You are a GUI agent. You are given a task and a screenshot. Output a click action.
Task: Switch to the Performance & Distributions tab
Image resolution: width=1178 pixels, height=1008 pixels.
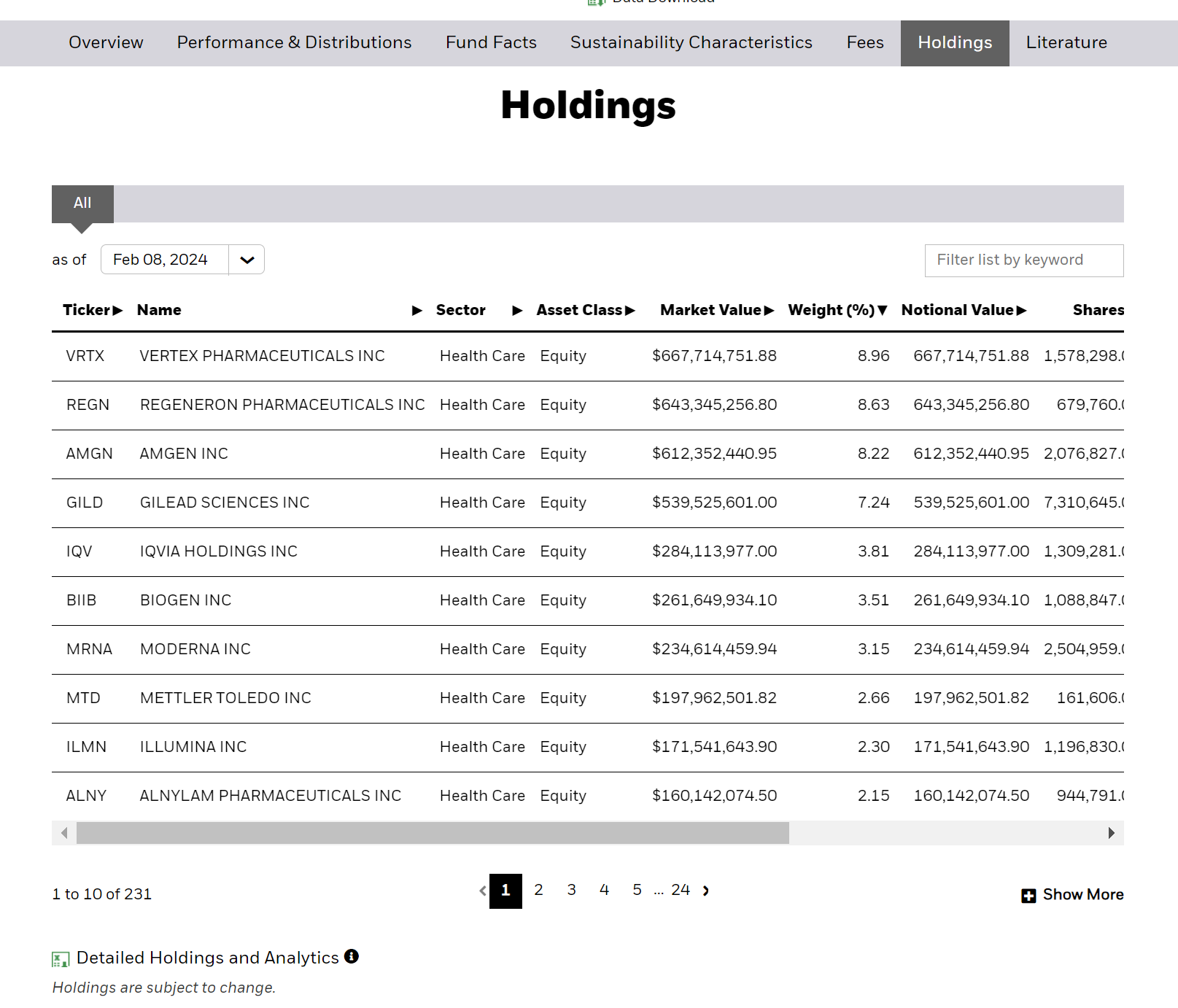[293, 43]
